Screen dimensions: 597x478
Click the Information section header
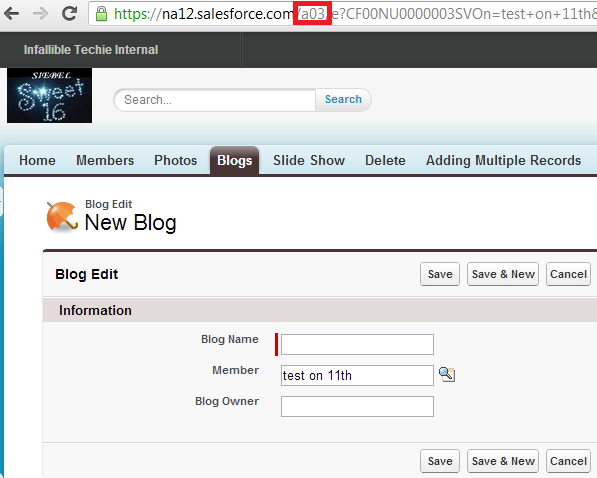pos(320,310)
